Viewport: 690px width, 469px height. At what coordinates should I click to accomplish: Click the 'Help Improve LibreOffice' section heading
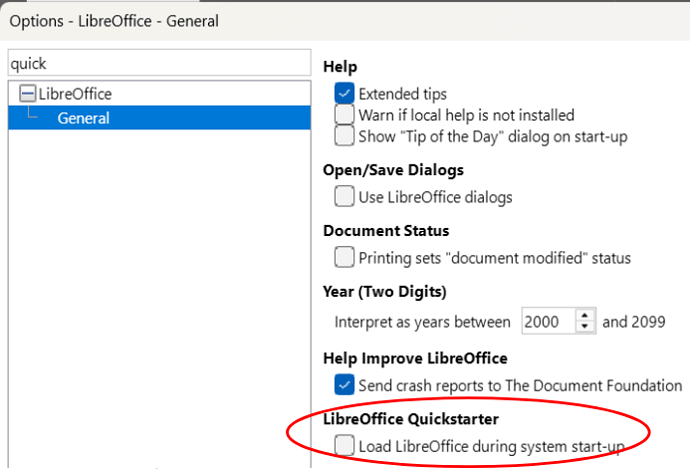coord(415,358)
